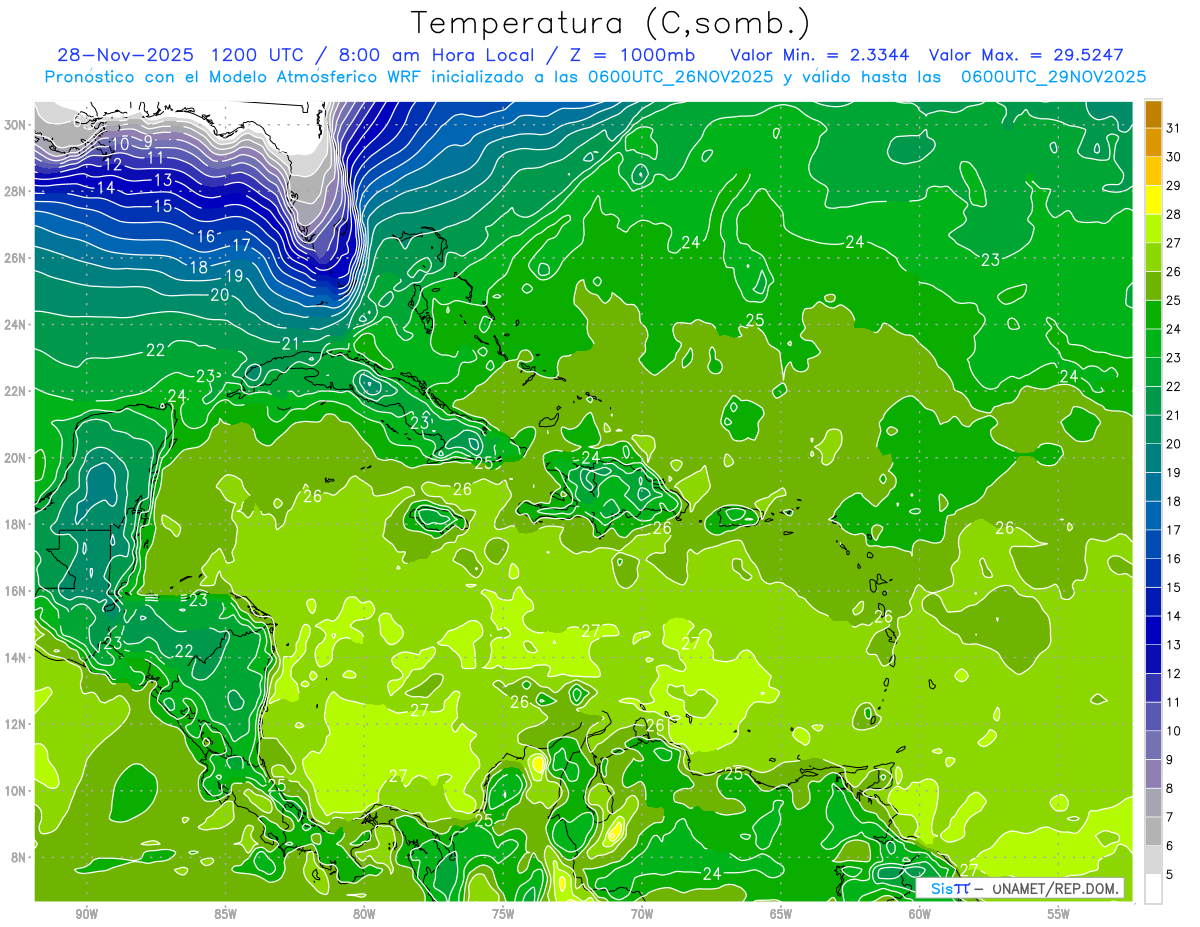Click the '8N' latitude axis label
Screen dimensions: 1200x927
tap(20, 857)
